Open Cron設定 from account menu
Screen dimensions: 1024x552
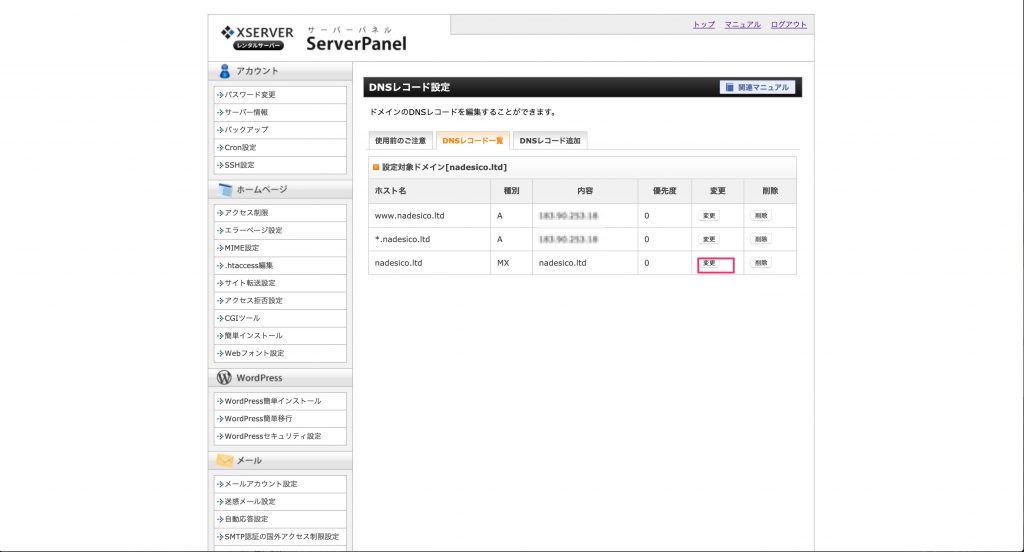(x=240, y=147)
